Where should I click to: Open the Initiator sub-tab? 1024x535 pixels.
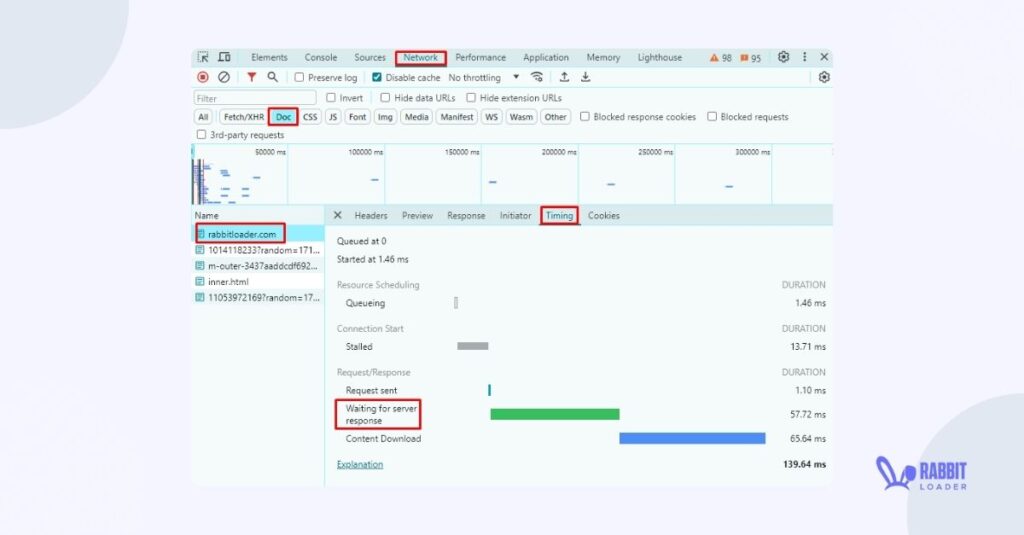(515, 216)
